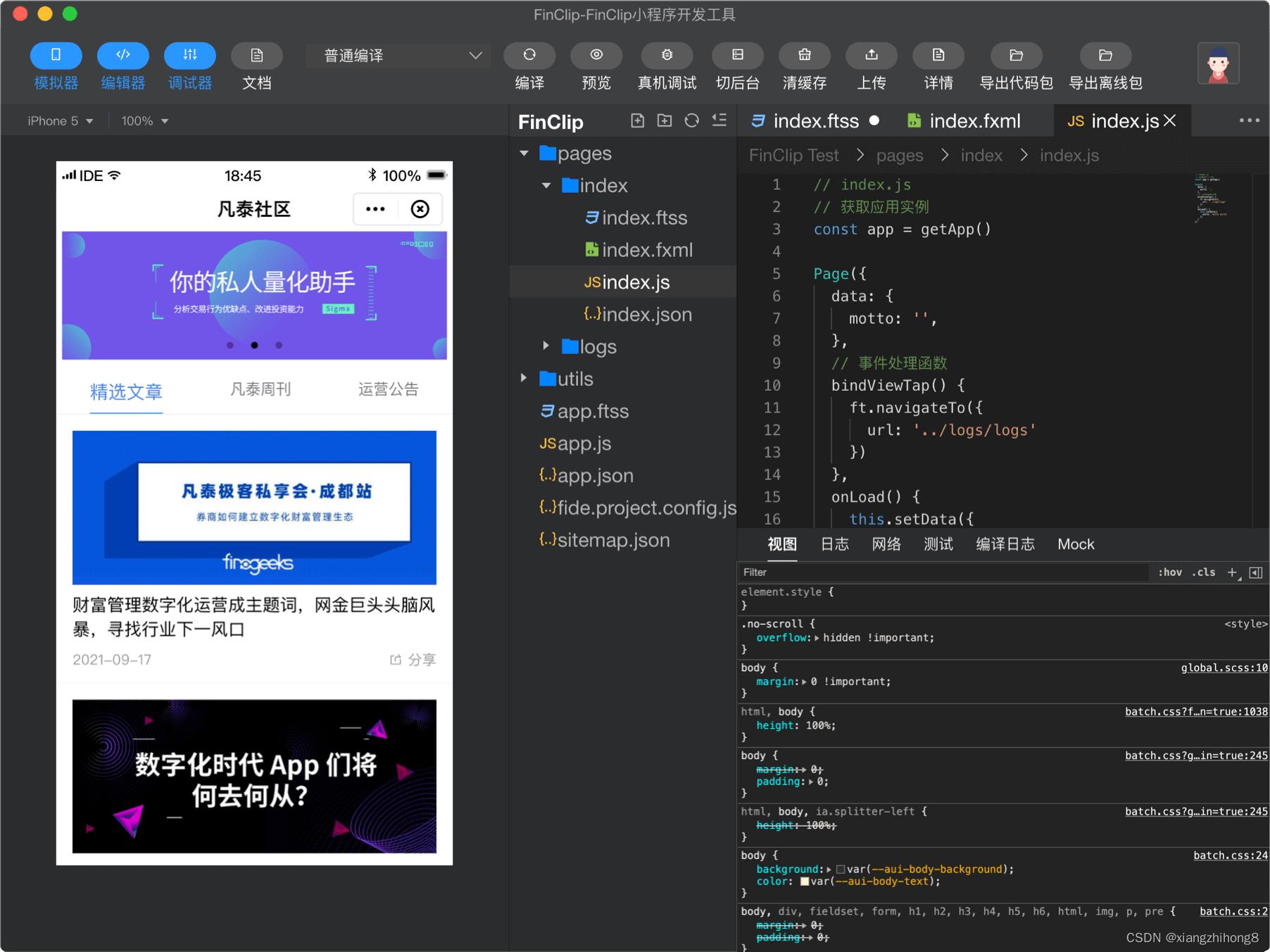Open the 网络 network debugger tab
Screen dimensions: 1270x952
pyautogui.click(x=886, y=544)
